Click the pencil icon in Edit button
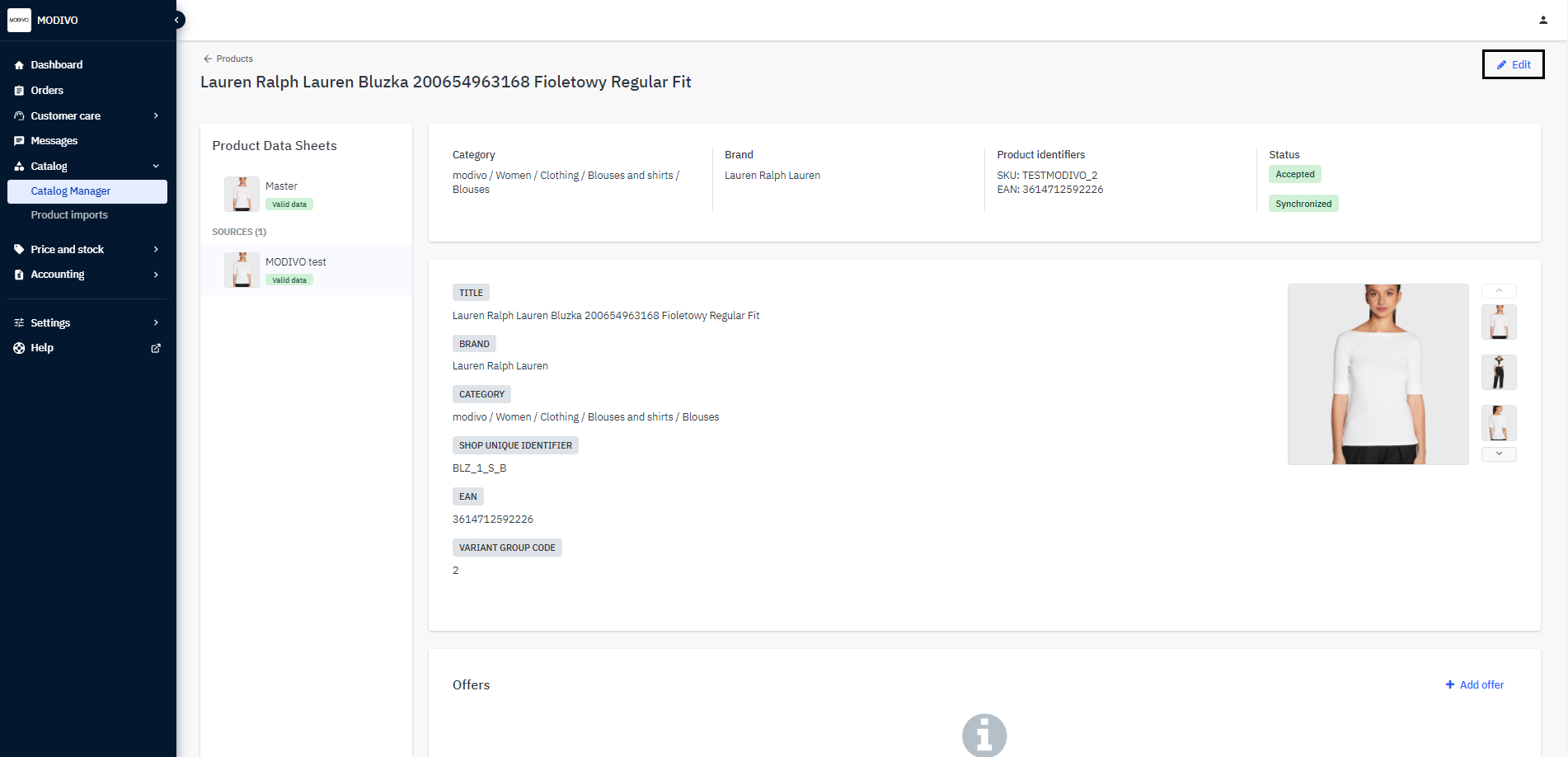 pyautogui.click(x=1502, y=65)
